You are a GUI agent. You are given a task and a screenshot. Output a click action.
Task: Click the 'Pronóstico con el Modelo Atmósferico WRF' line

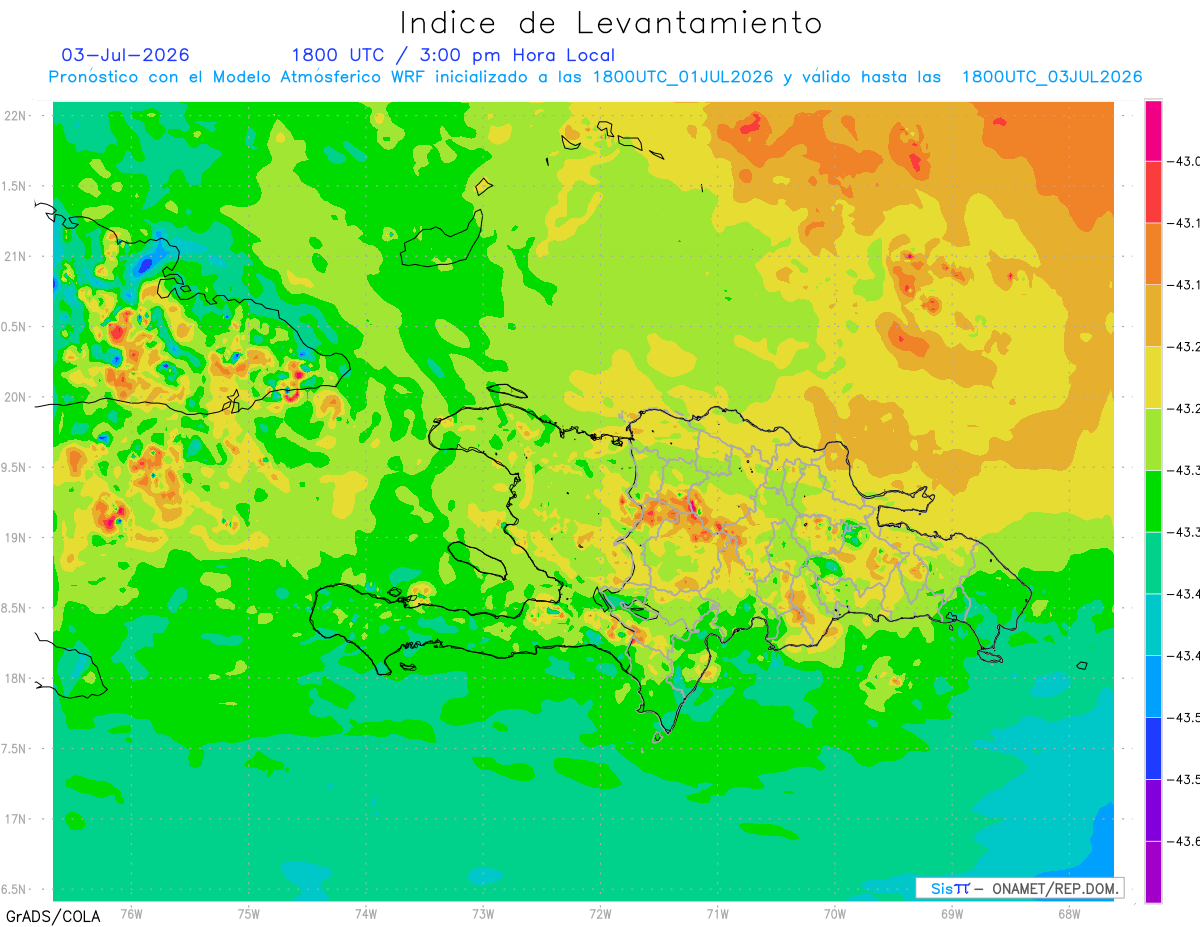tap(595, 77)
